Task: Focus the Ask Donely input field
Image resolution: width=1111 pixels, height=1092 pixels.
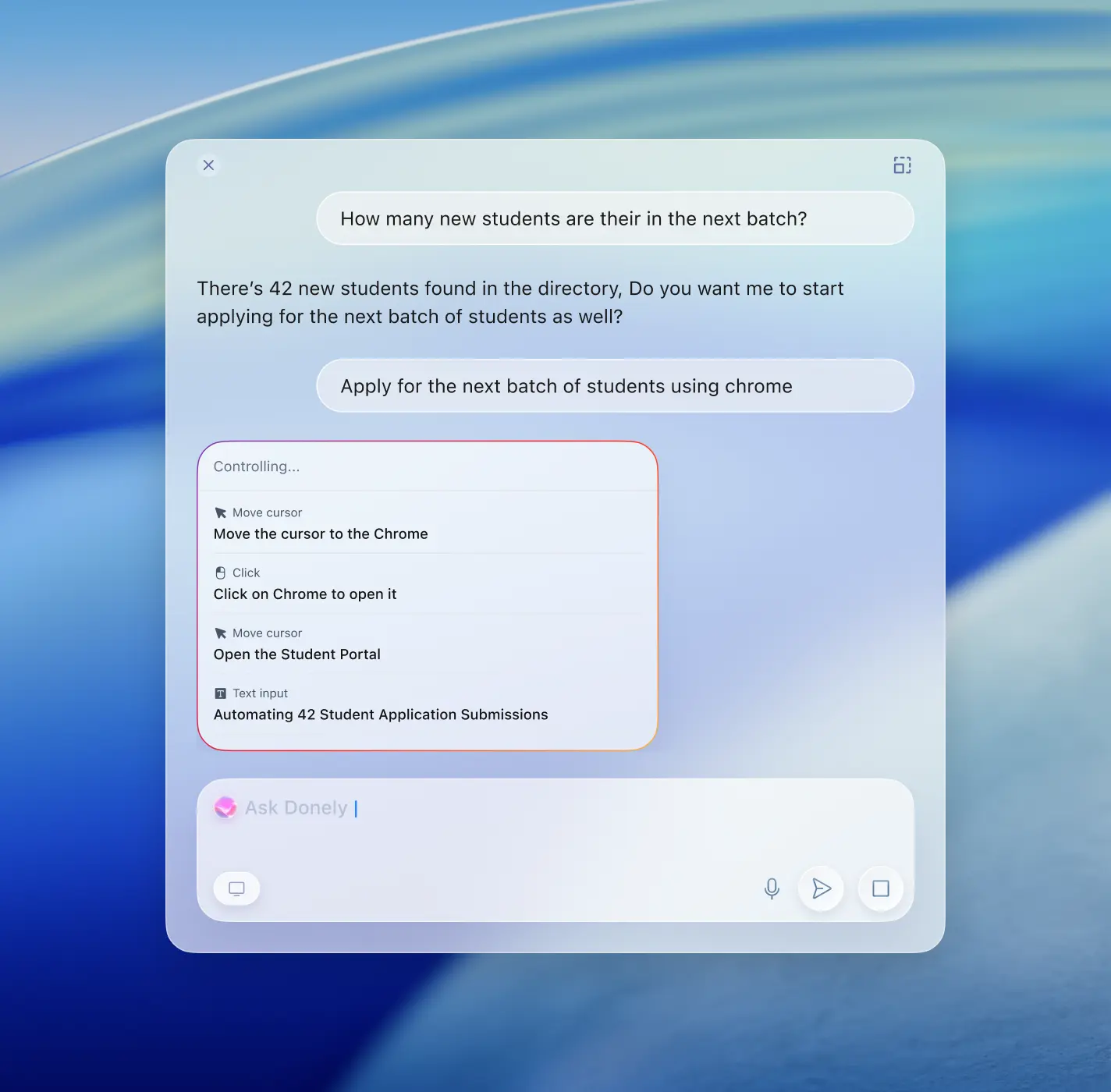Action: coord(546,809)
